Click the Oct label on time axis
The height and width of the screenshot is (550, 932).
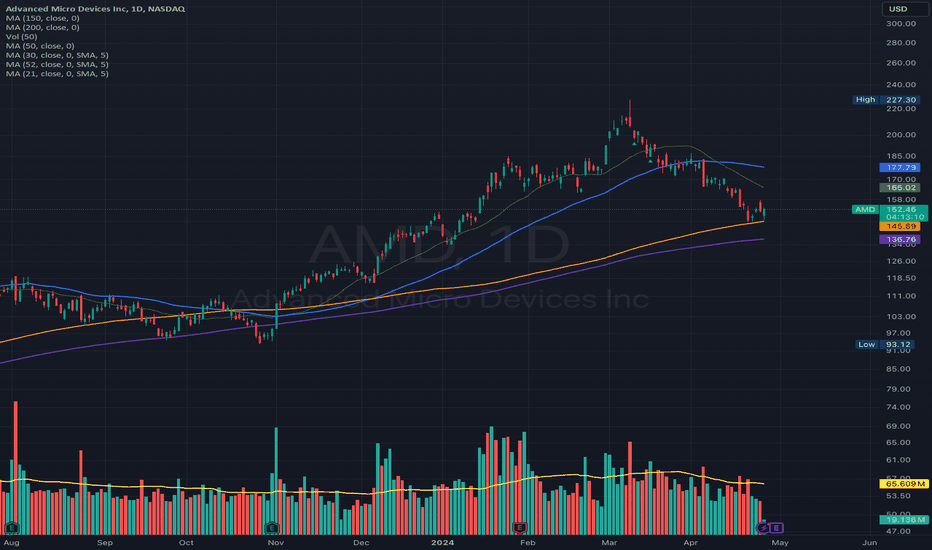(186, 542)
